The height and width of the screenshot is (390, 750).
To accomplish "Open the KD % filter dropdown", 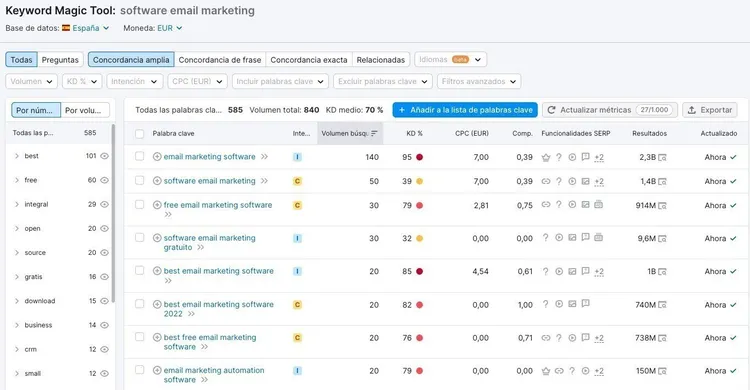I will tap(82, 81).
